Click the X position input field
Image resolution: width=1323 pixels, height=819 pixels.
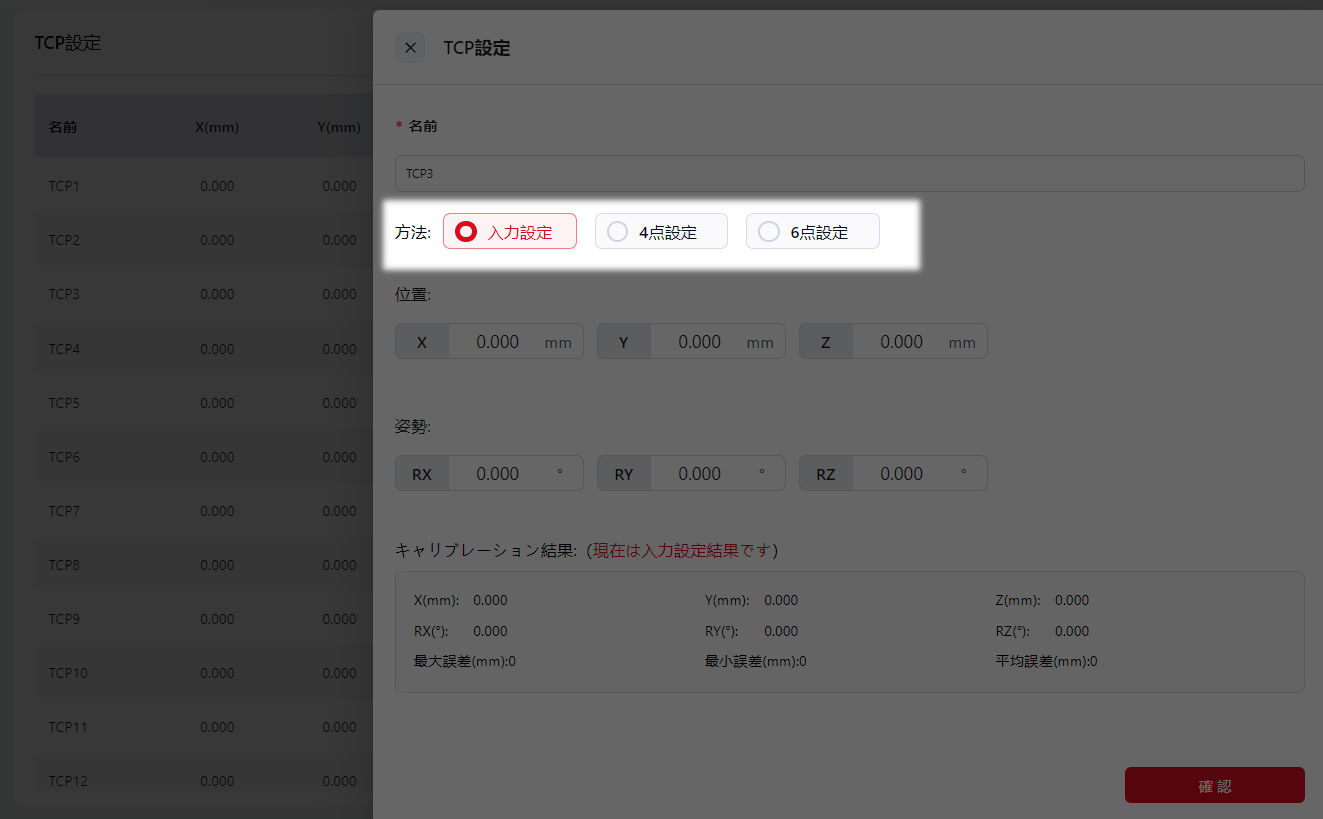click(x=497, y=342)
